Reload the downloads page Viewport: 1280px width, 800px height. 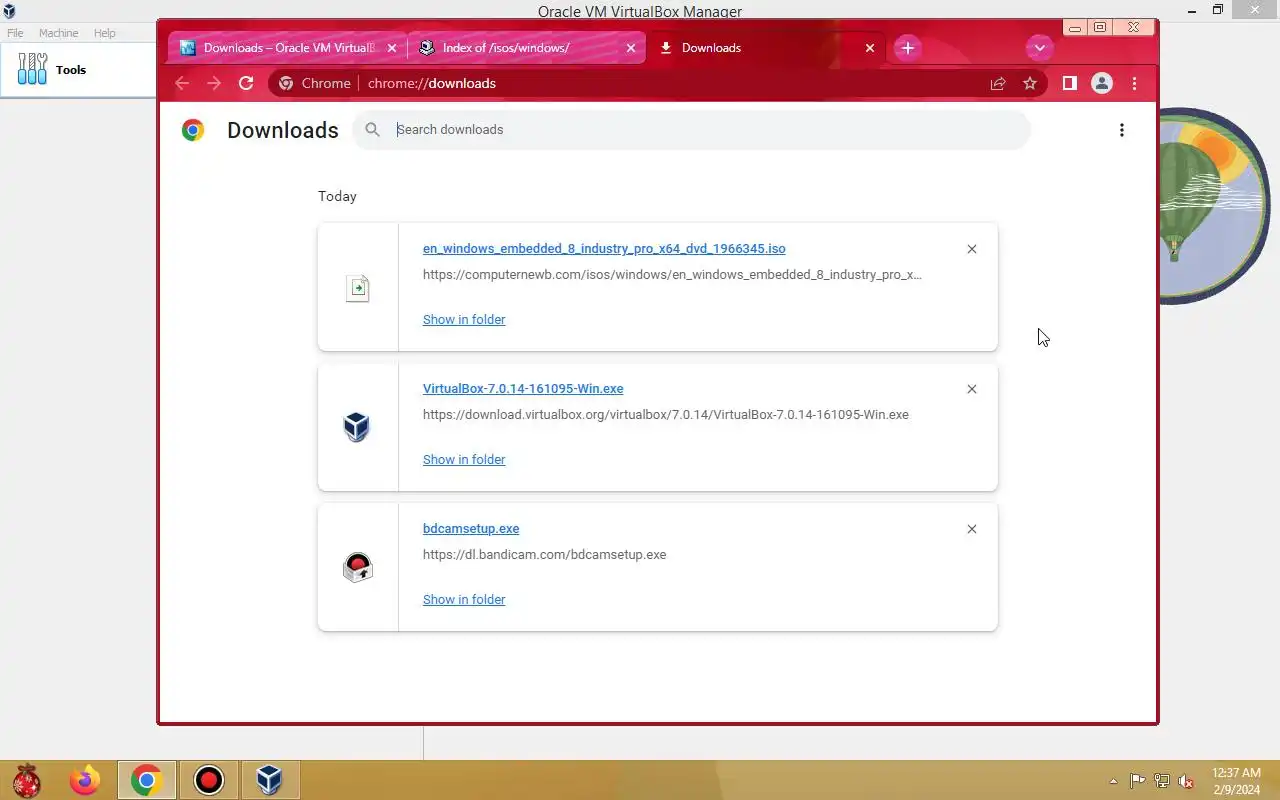point(246,84)
